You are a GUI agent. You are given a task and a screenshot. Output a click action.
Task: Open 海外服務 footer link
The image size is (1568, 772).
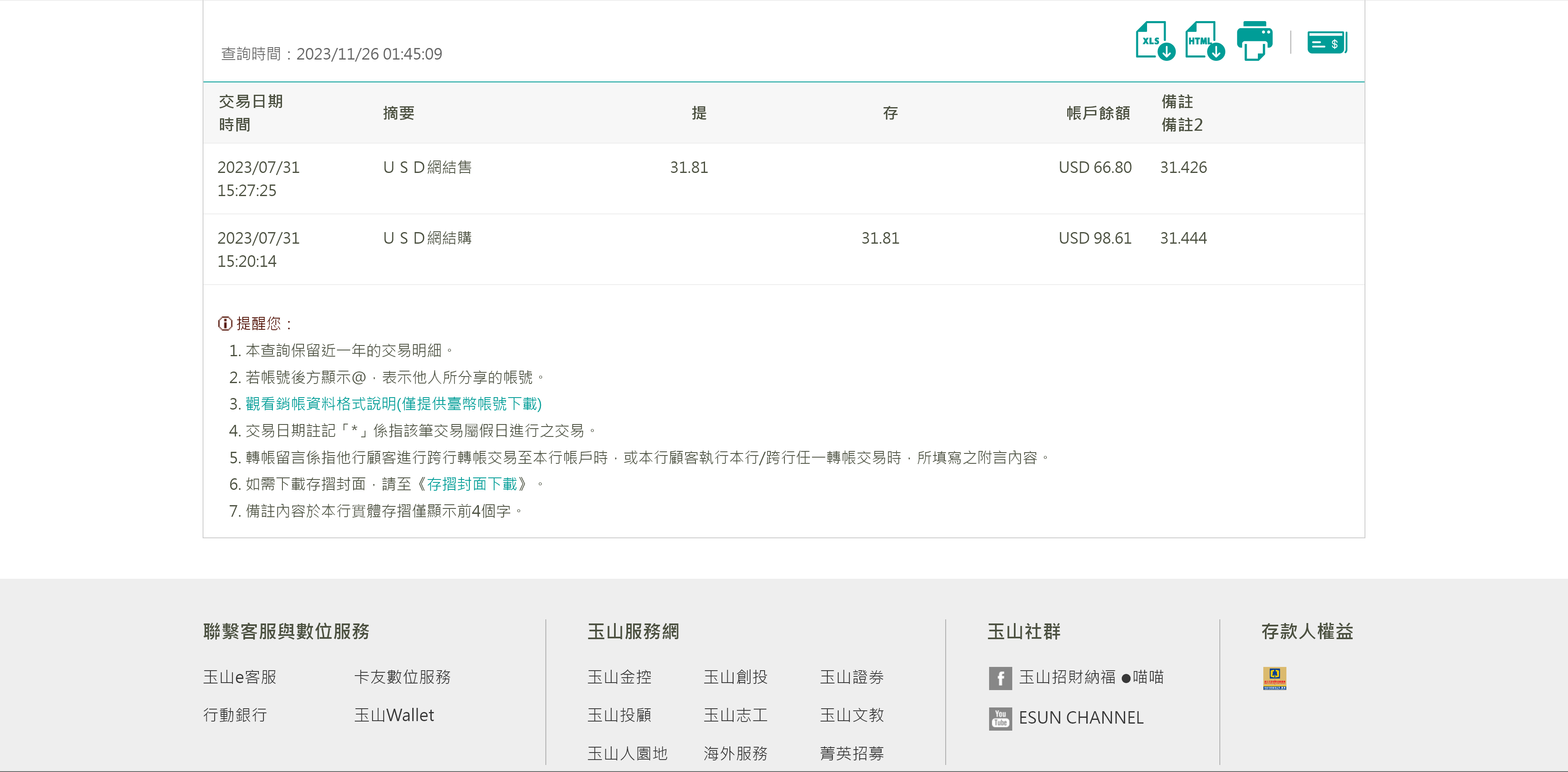(735, 753)
